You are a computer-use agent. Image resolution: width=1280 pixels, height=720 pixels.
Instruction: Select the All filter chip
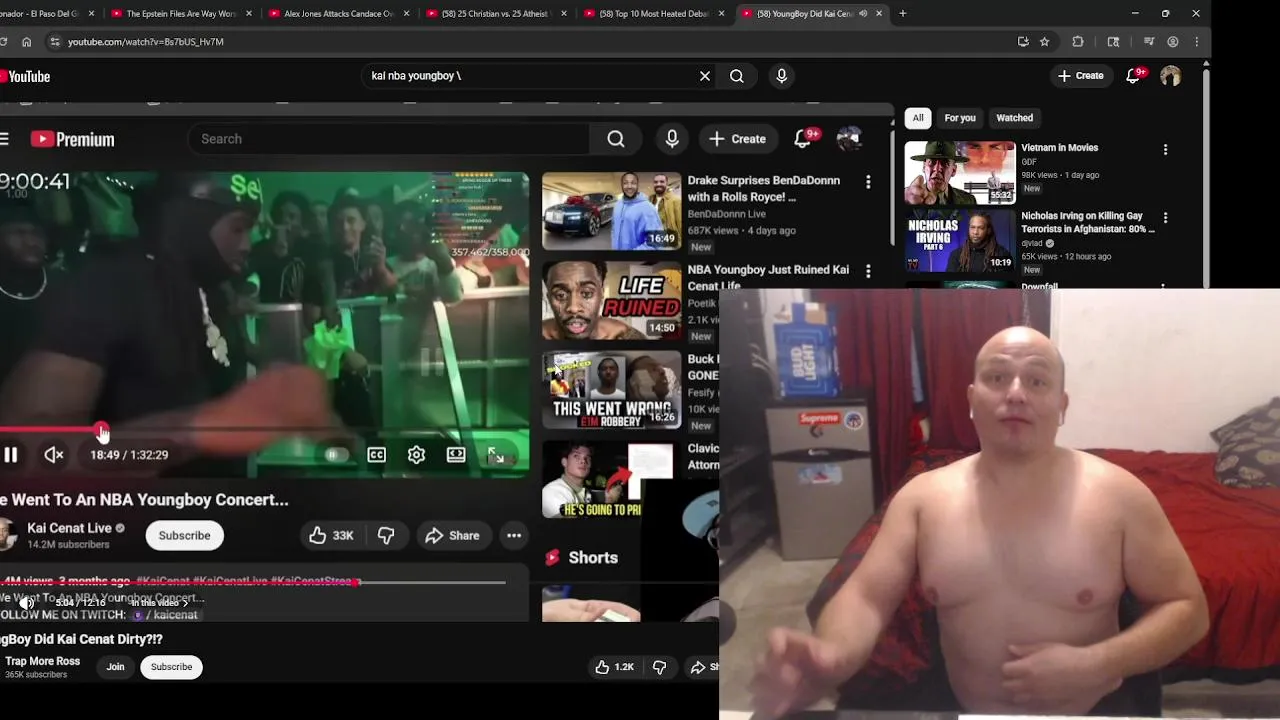click(x=918, y=118)
